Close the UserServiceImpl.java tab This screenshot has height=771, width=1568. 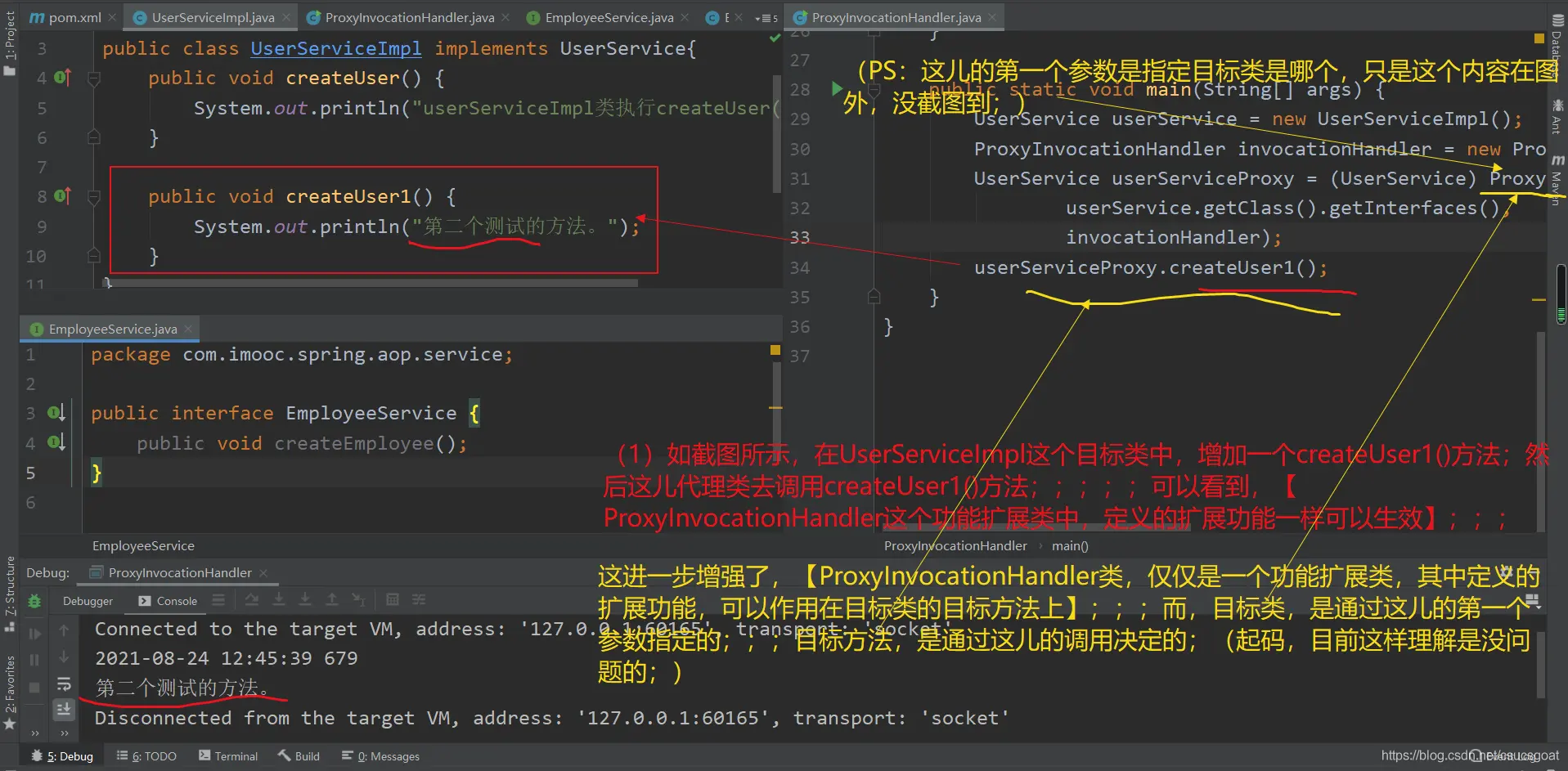click(x=286, y=17)
